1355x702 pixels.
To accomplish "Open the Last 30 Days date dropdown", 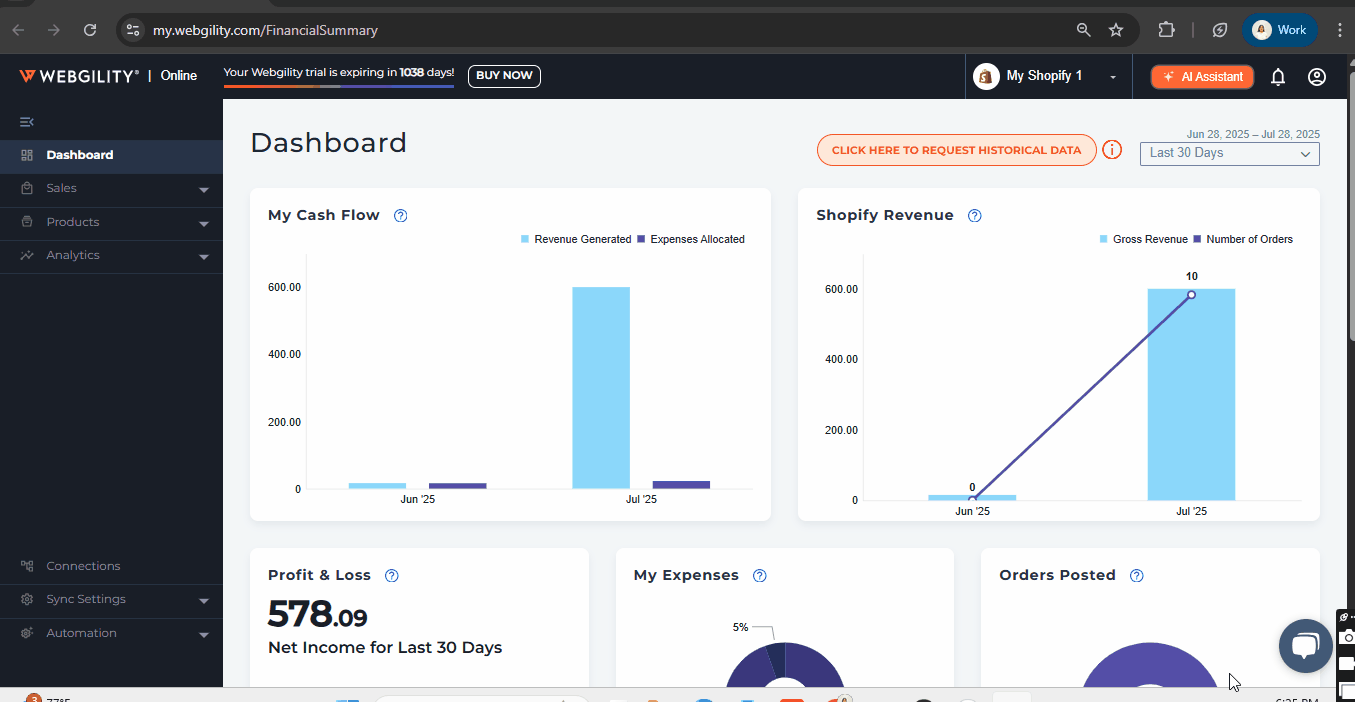I will click(1229, 154).
